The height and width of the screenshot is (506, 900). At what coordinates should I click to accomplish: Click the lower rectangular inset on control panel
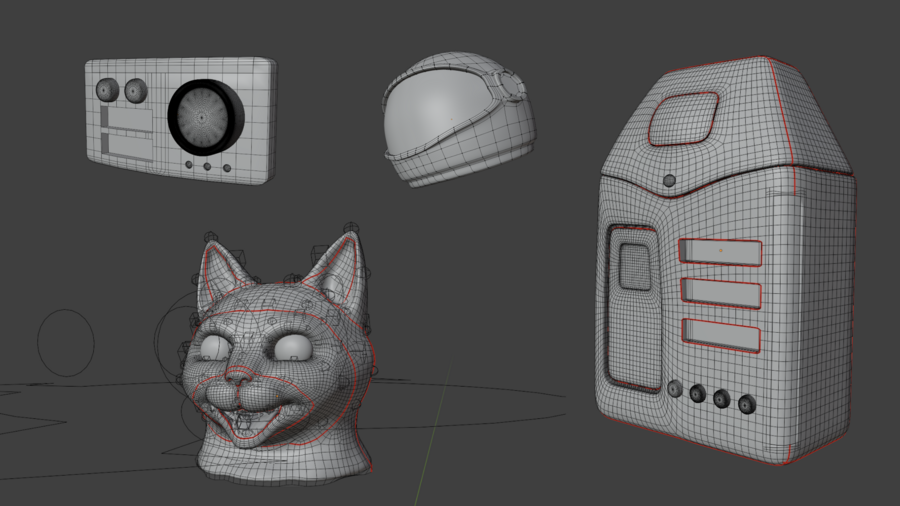[x=127, y=145]
